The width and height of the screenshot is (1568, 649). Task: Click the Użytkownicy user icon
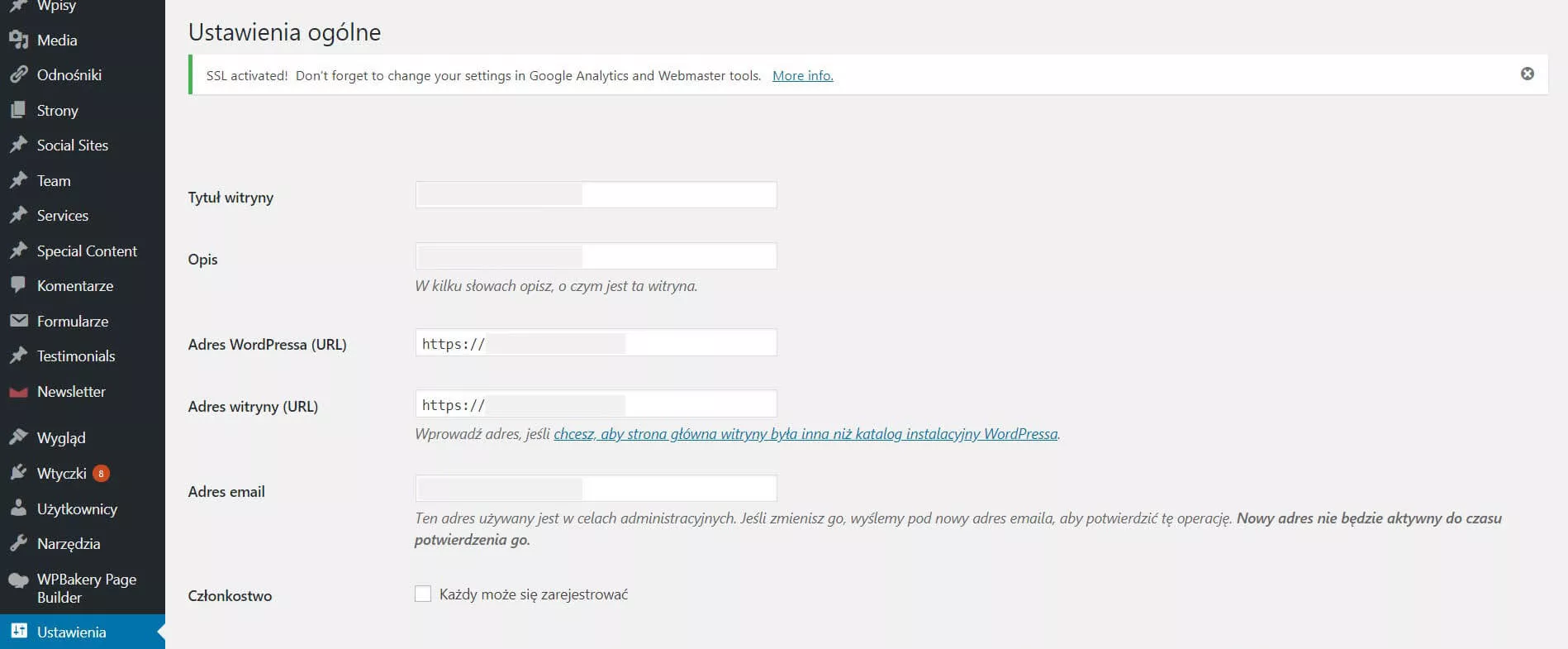pos(18,508)
